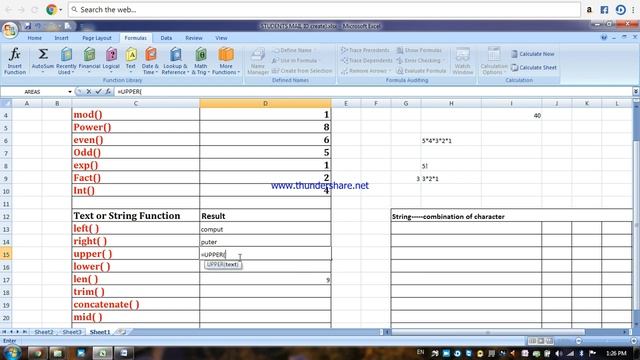Click the 'concatenate( )' cell
Screen dimensions: 640x360
point(136,305)
